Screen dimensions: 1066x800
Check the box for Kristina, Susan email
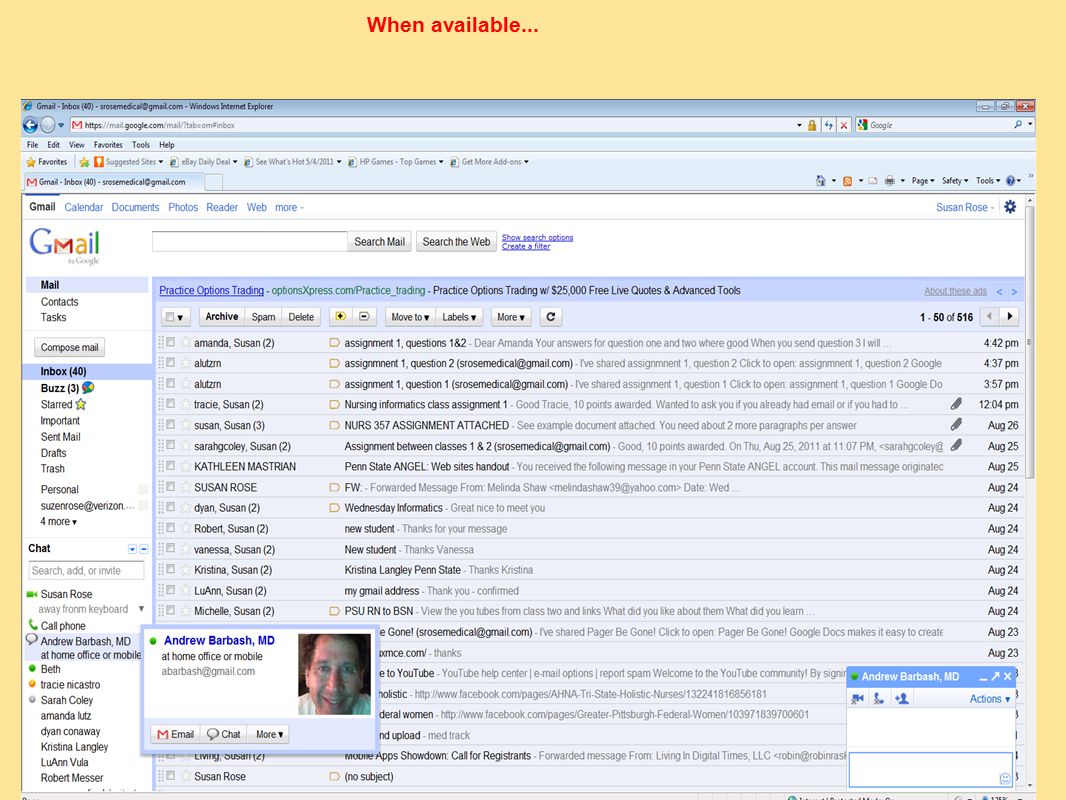[171, 569]
